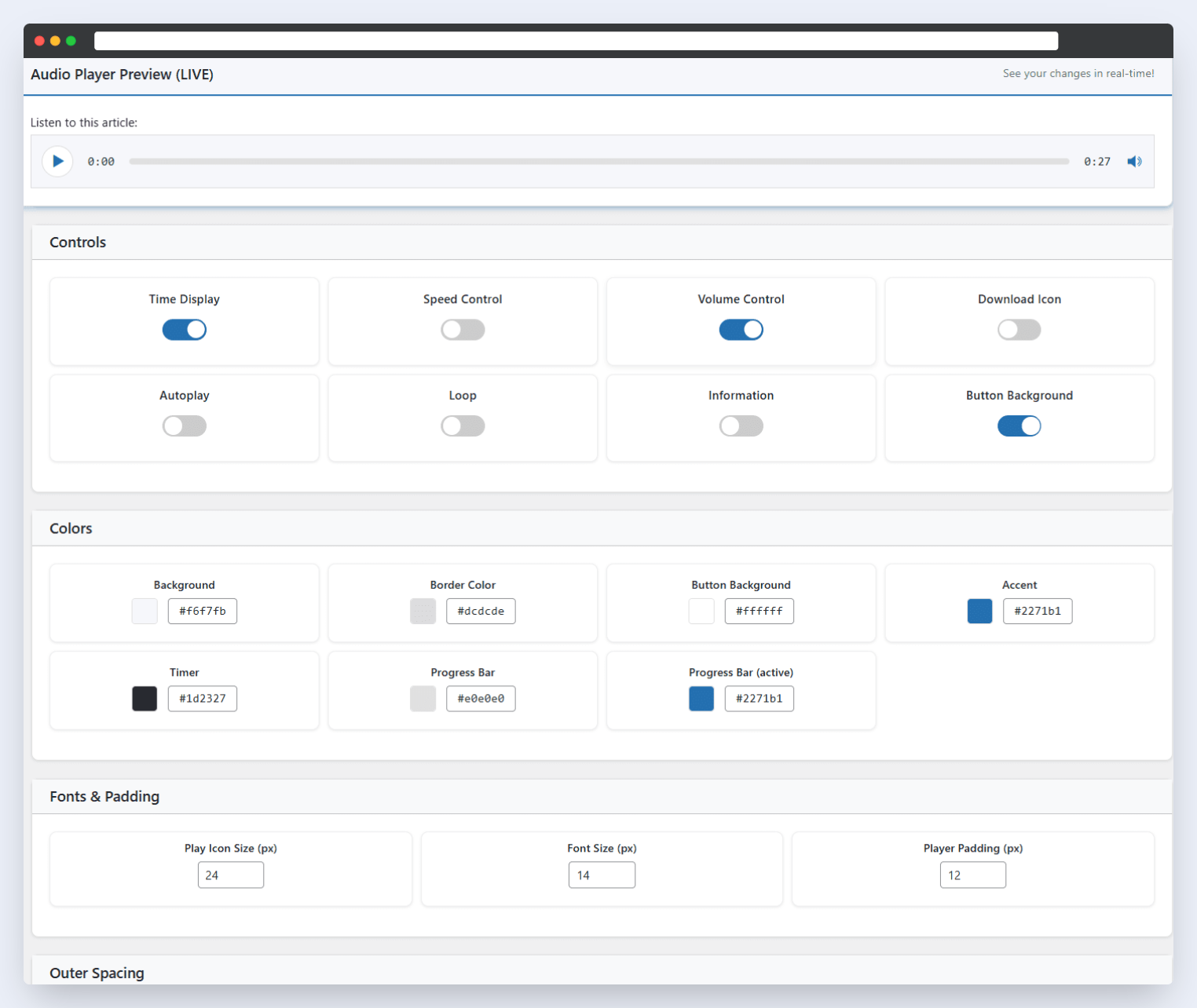The image size is (1197, 1008).
Task: Enable the Download Icon toggle
Action: coord(1019,330)
